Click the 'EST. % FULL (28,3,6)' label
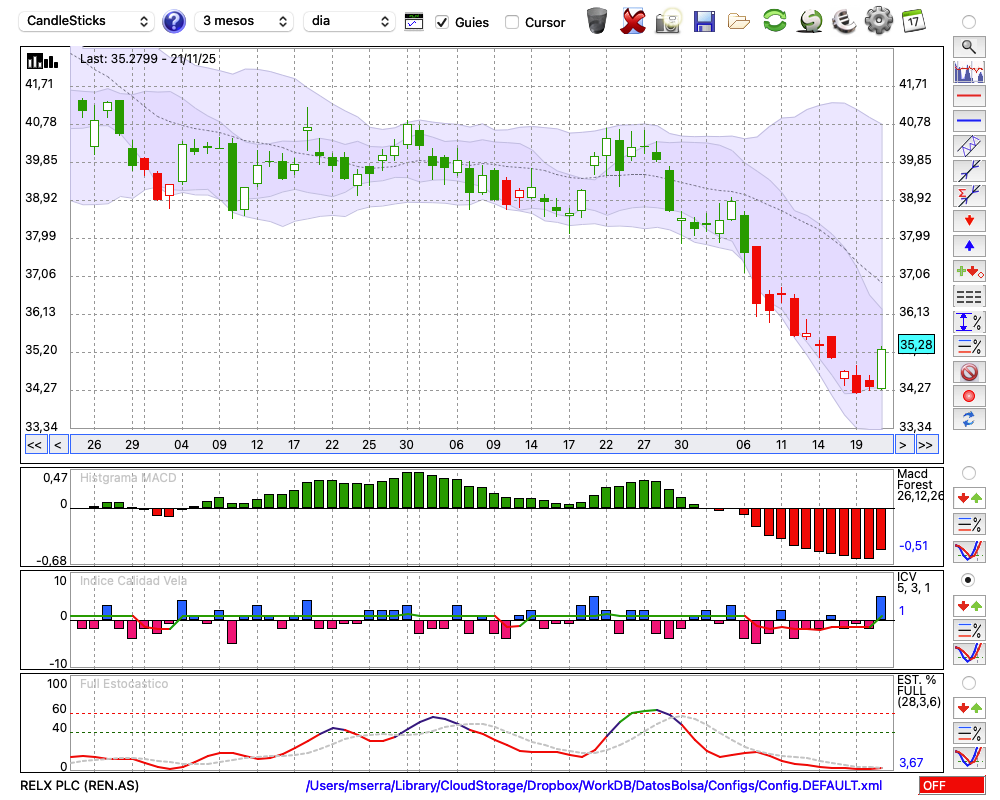The height and width of the screenshot is (800, 1000). click(x=918, y=691)
